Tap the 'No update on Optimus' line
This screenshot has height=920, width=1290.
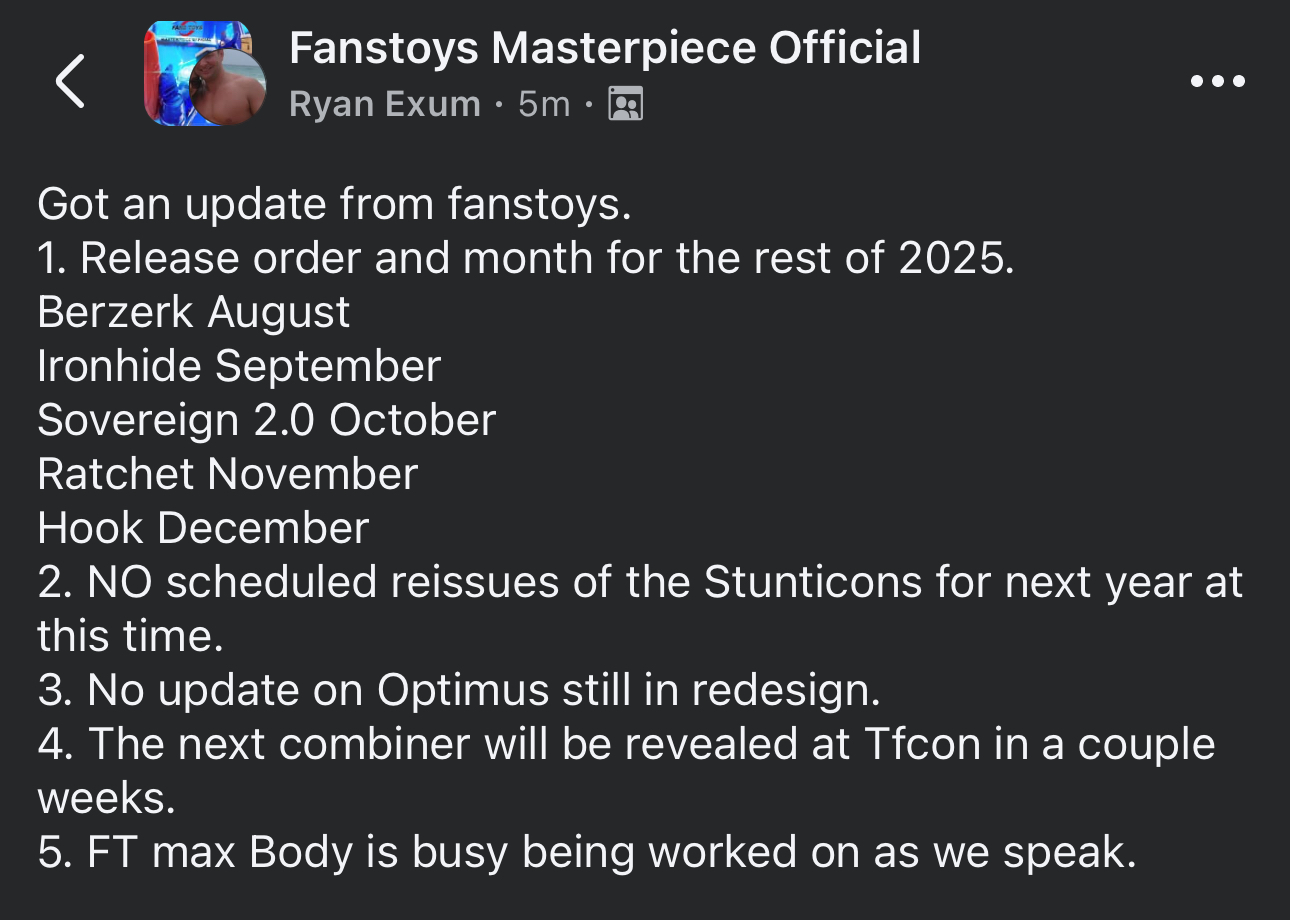pyautogui.click(x=458, y=691)
